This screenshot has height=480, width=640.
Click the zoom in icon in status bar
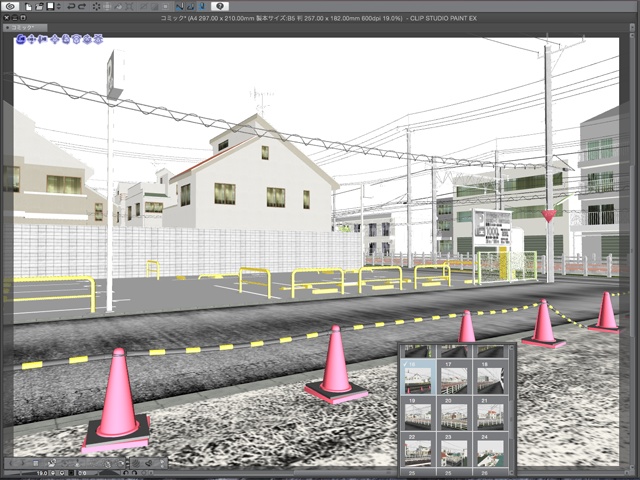(x=62, y=473)
